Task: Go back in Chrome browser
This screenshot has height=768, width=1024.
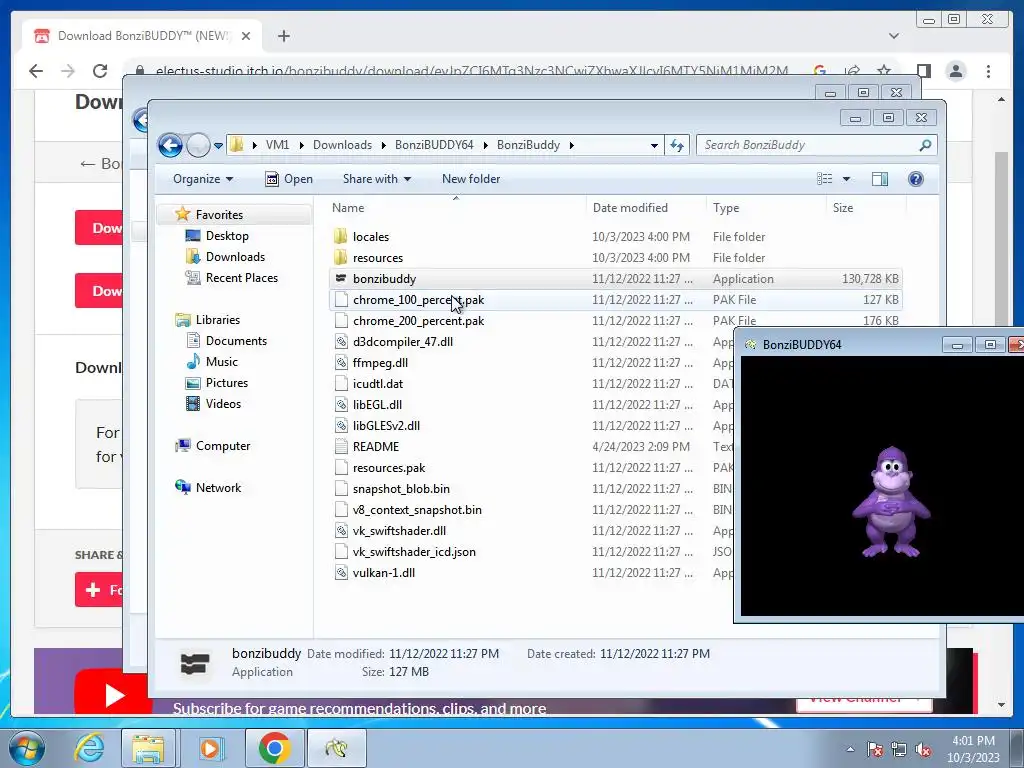Action: pyautogui.click(x=36, y=71)
